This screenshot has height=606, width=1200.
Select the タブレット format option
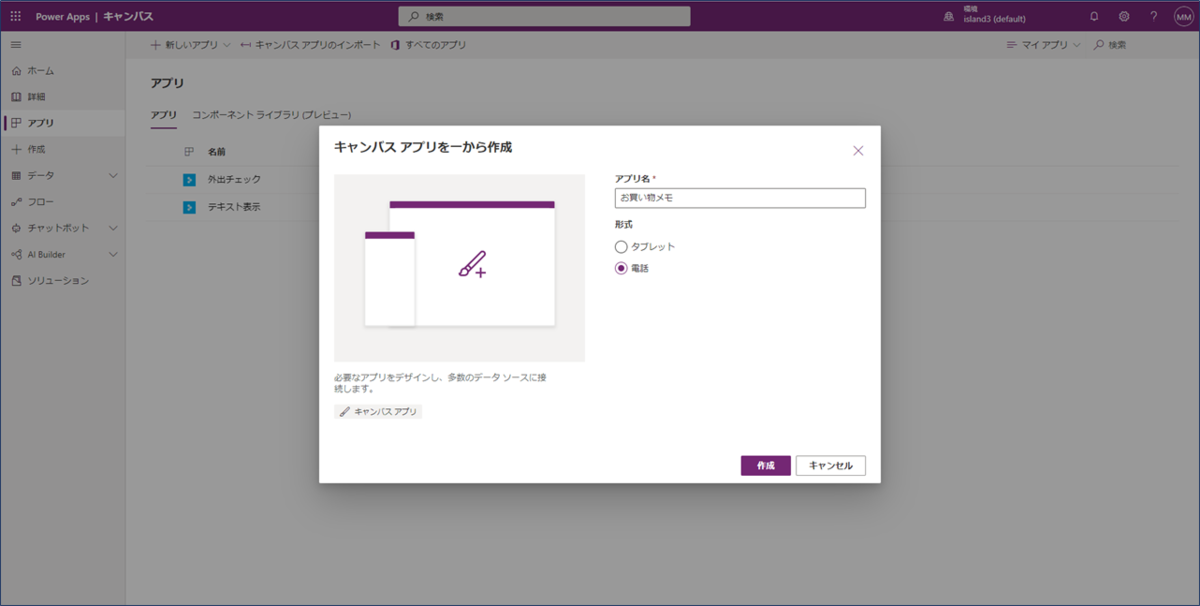(623, 245)
